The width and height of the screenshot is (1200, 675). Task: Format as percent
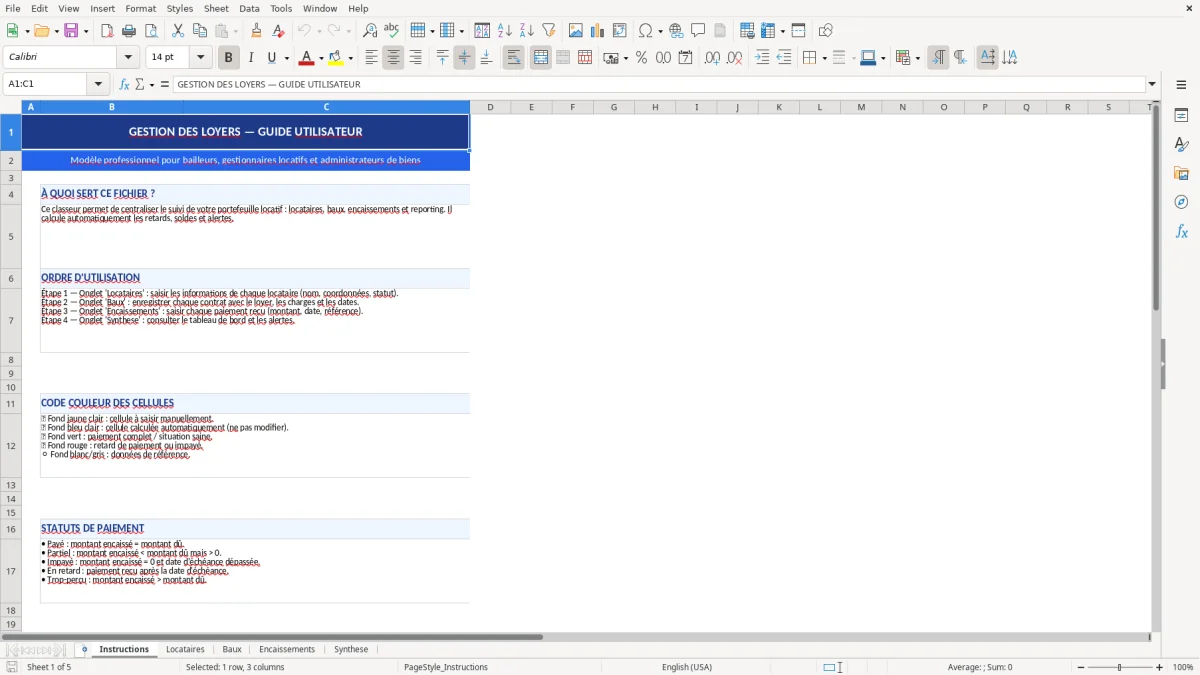pos(641,58)
